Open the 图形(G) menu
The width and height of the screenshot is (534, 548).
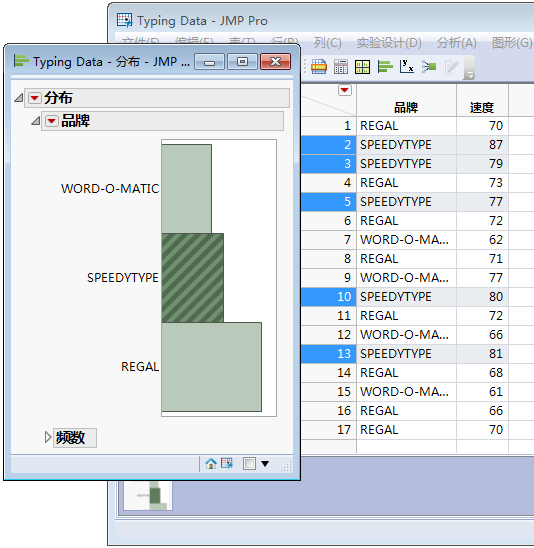coord(512,43)
